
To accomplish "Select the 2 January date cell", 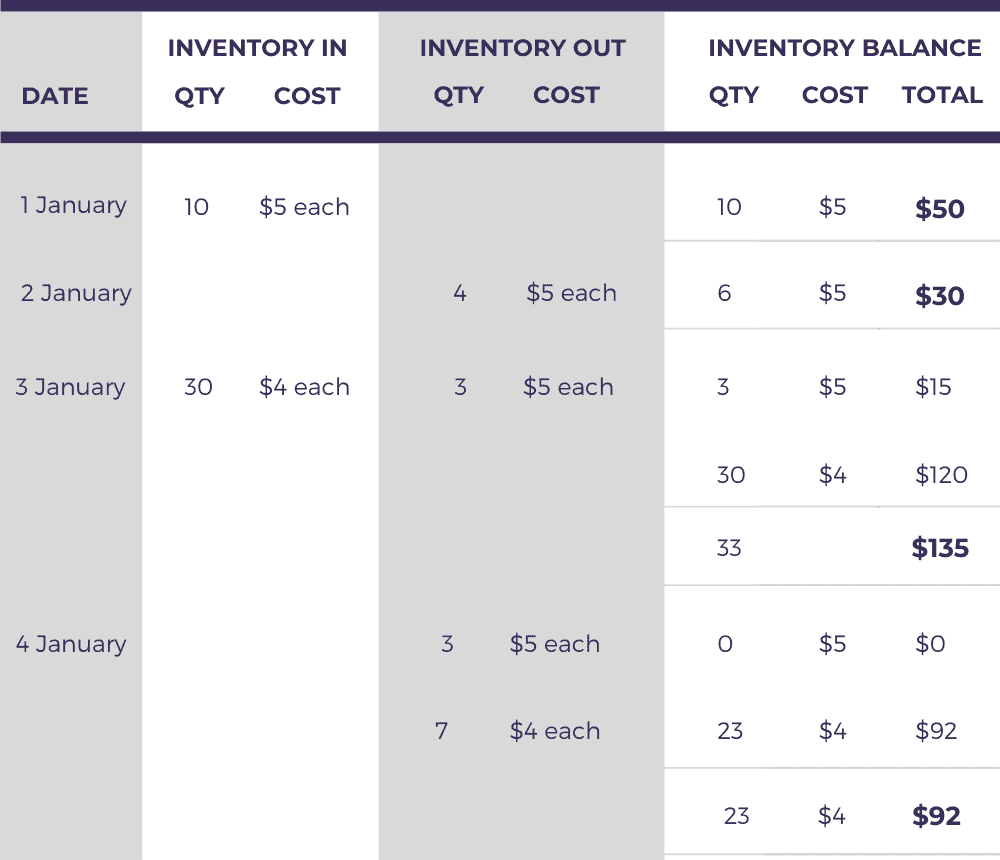I will tap(76, 293).
